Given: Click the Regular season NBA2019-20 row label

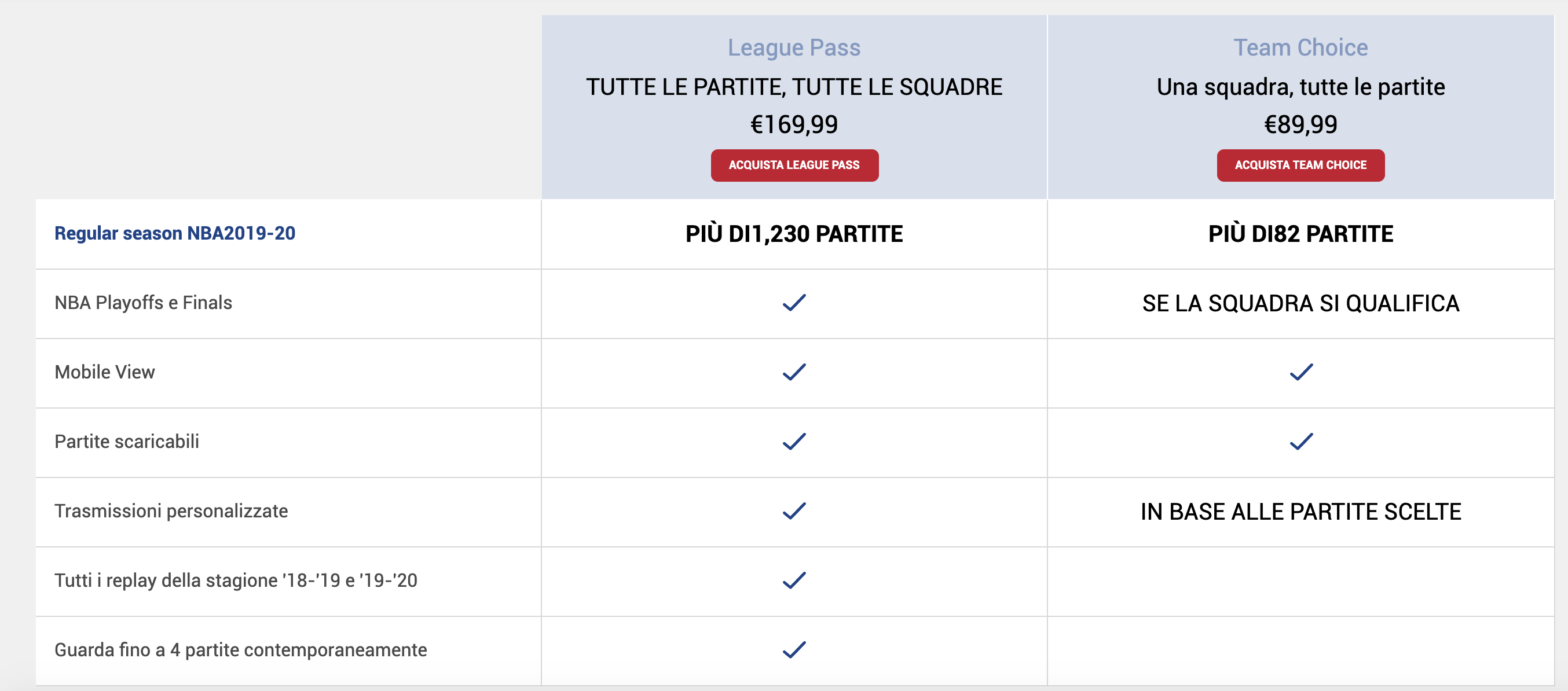Looking at the screenshot, I should 175,234.
